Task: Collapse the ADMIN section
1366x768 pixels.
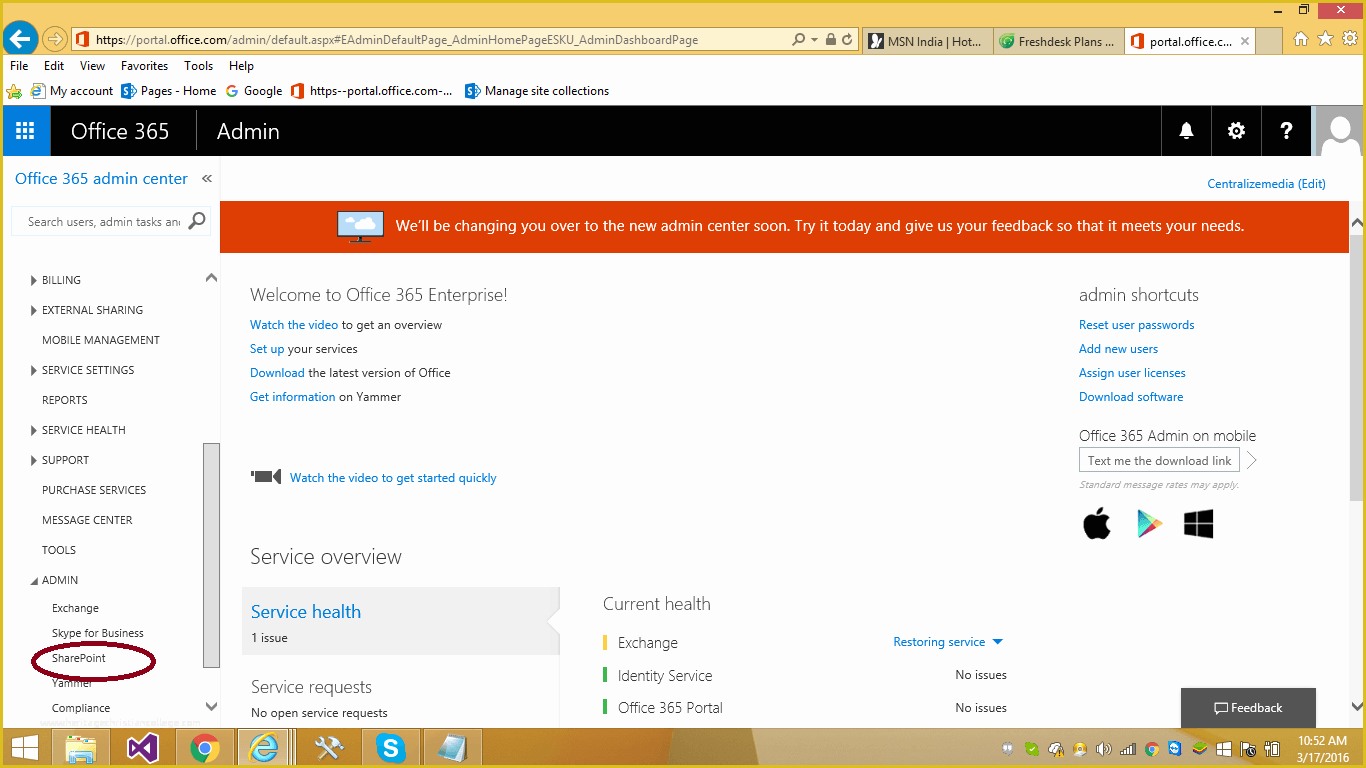Action: coord(34,580)
